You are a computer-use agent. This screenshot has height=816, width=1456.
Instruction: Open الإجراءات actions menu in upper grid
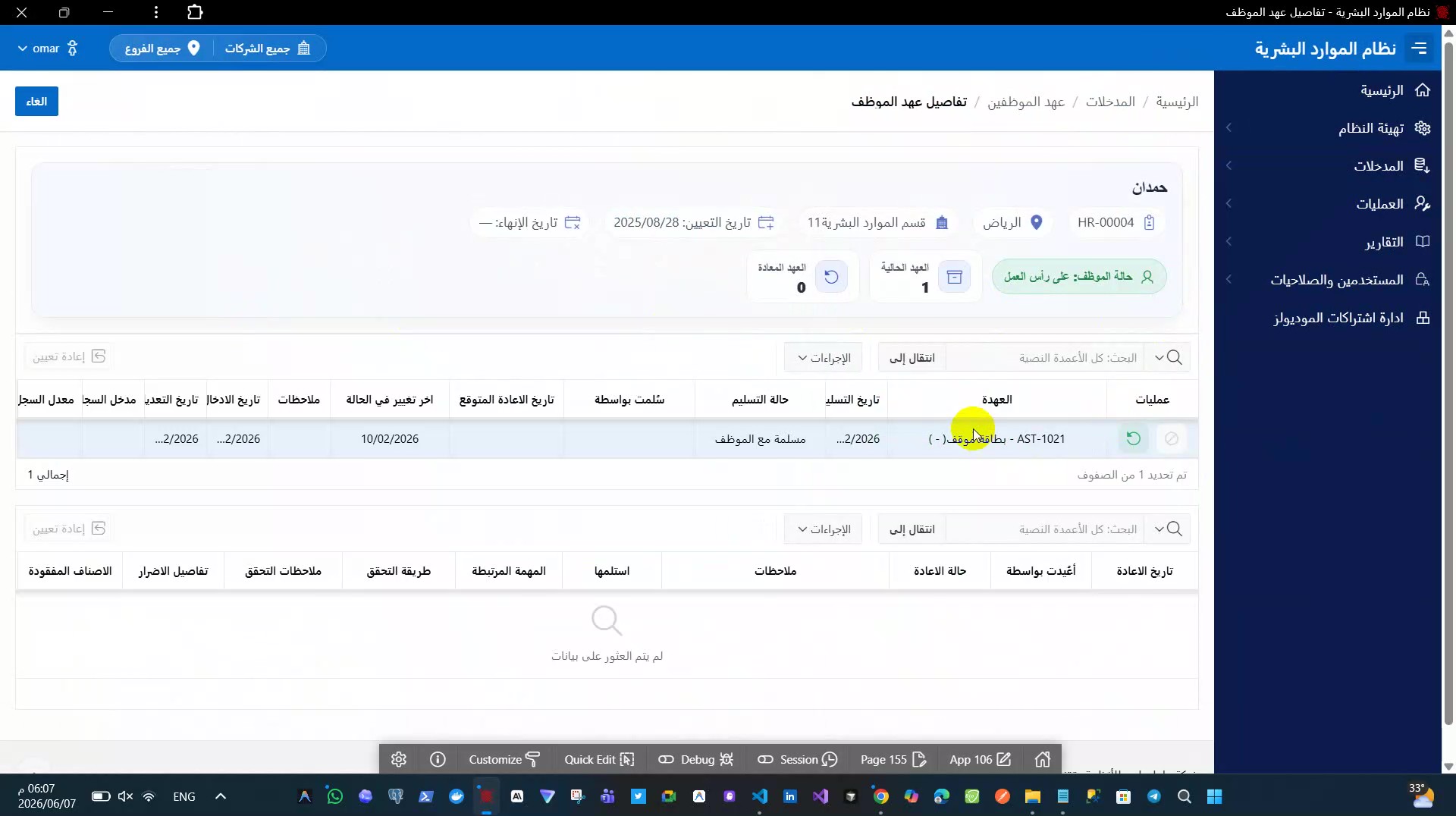(823, 357)
